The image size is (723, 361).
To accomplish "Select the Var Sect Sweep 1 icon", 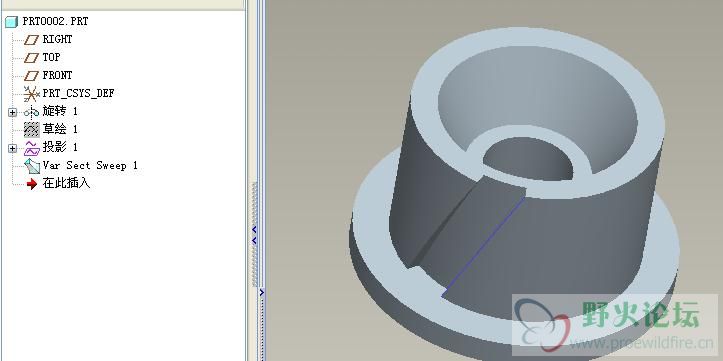I will [31, 166].
